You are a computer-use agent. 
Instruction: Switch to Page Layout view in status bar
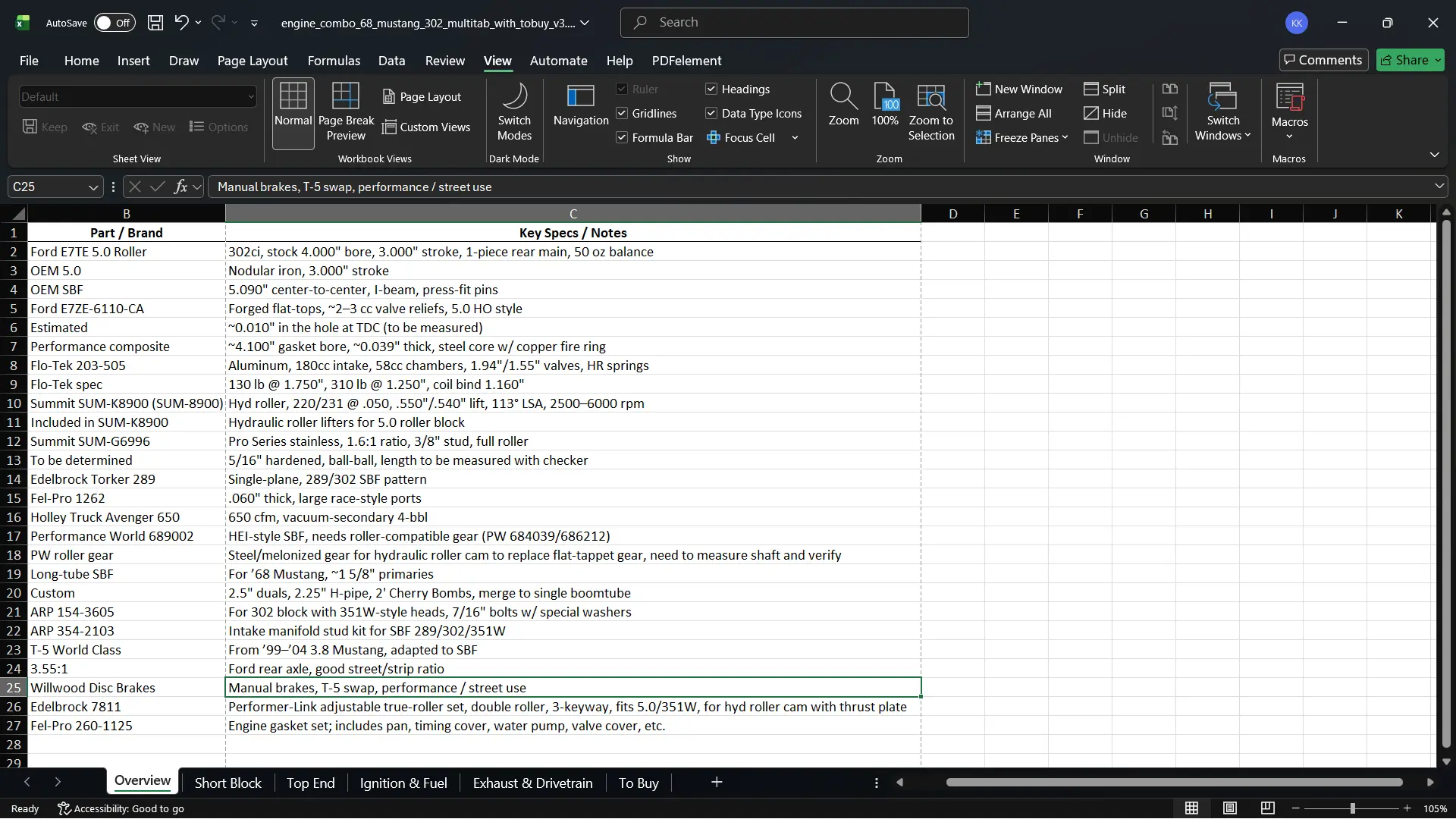coord(1230,808)
